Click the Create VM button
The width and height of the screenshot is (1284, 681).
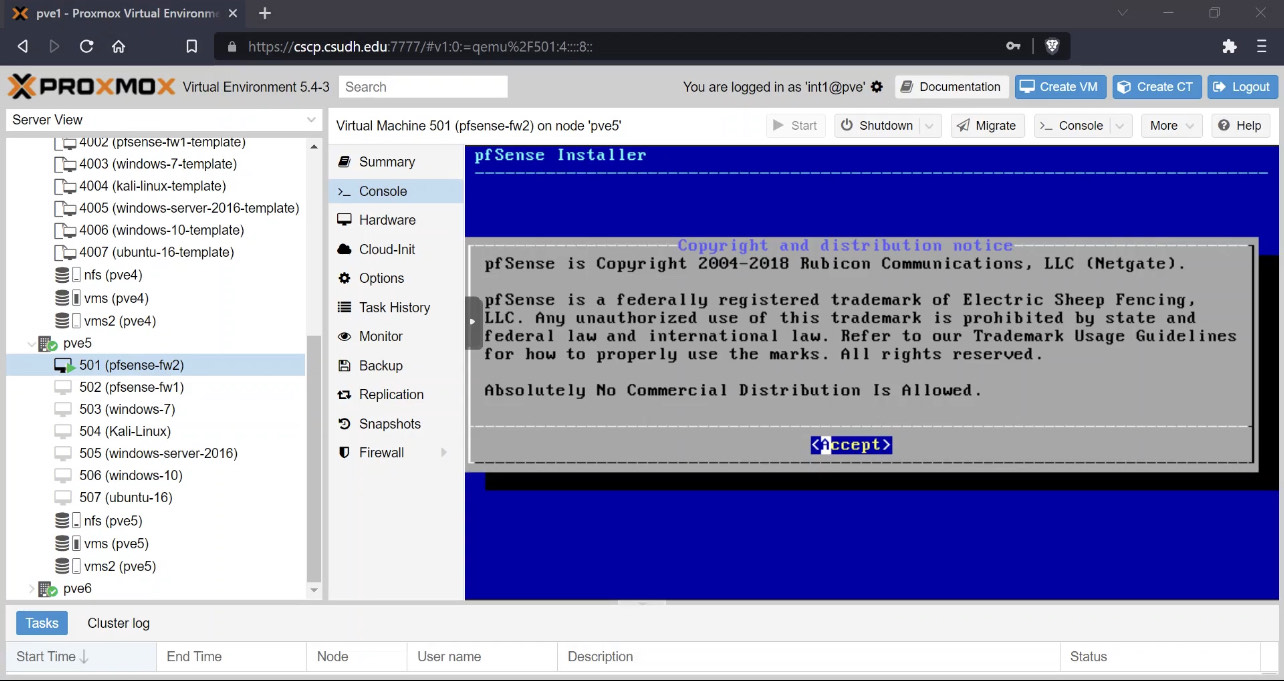pyautogui.click(x=1059, y=87)
